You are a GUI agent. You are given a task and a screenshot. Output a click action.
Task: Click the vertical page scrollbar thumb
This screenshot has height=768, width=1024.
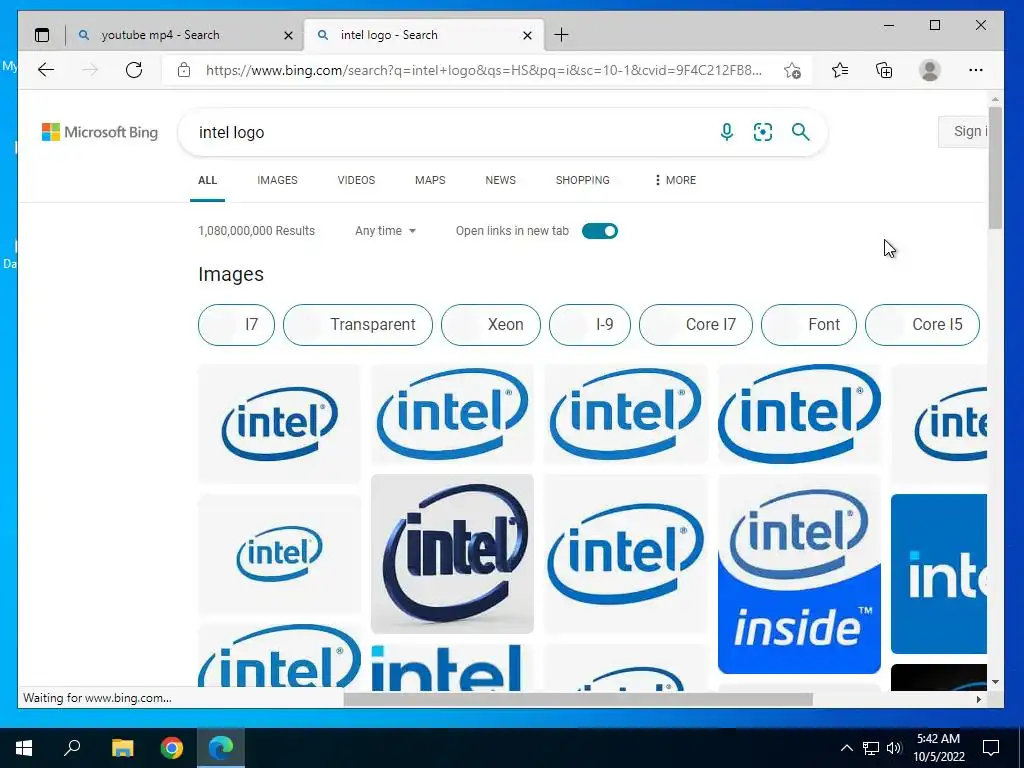click(995, 167)
